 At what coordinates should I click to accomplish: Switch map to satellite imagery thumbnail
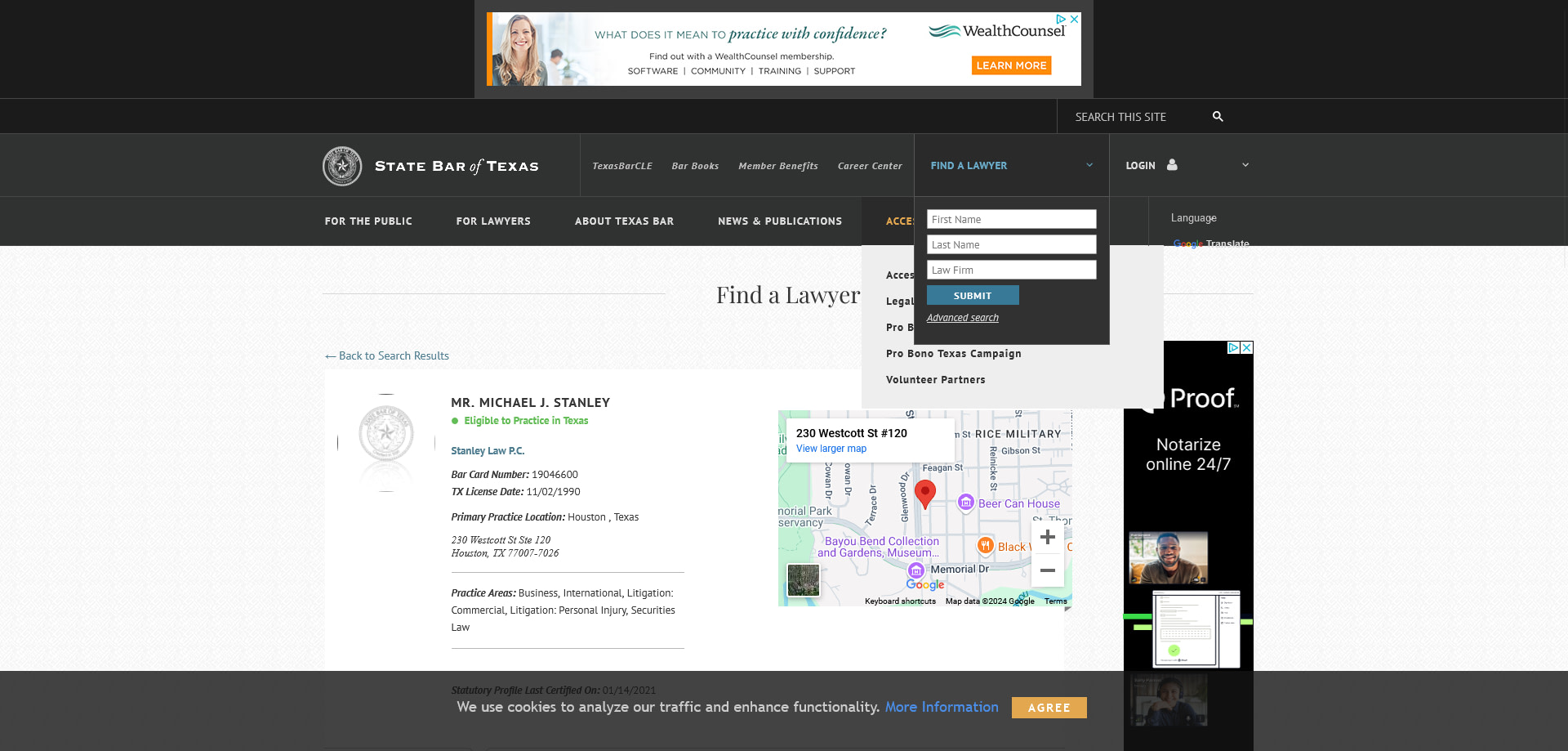(x=804, y=580)
